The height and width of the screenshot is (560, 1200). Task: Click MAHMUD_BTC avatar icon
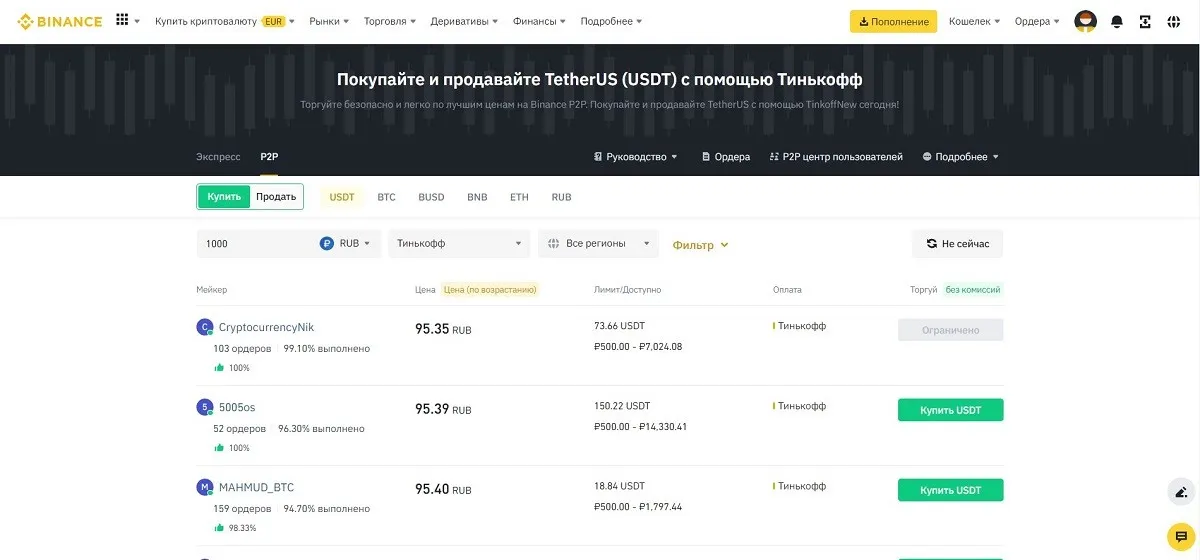tap(205, 487)
